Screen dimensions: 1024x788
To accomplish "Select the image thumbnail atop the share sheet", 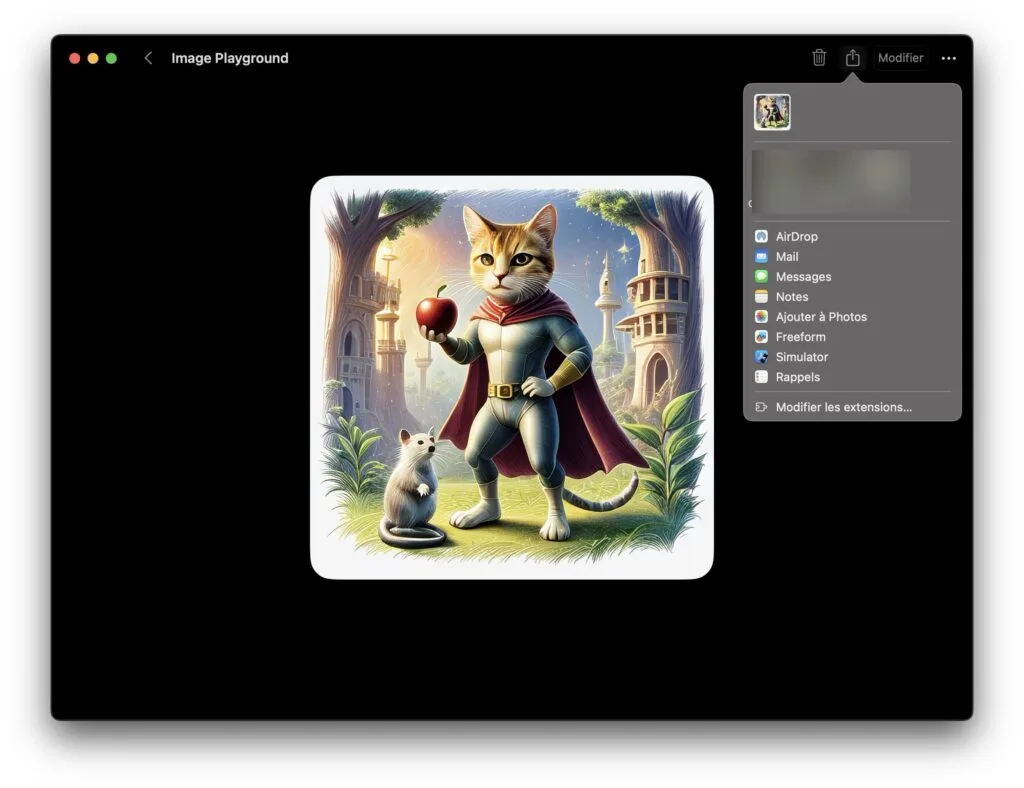I will click(x=771, y=112).
